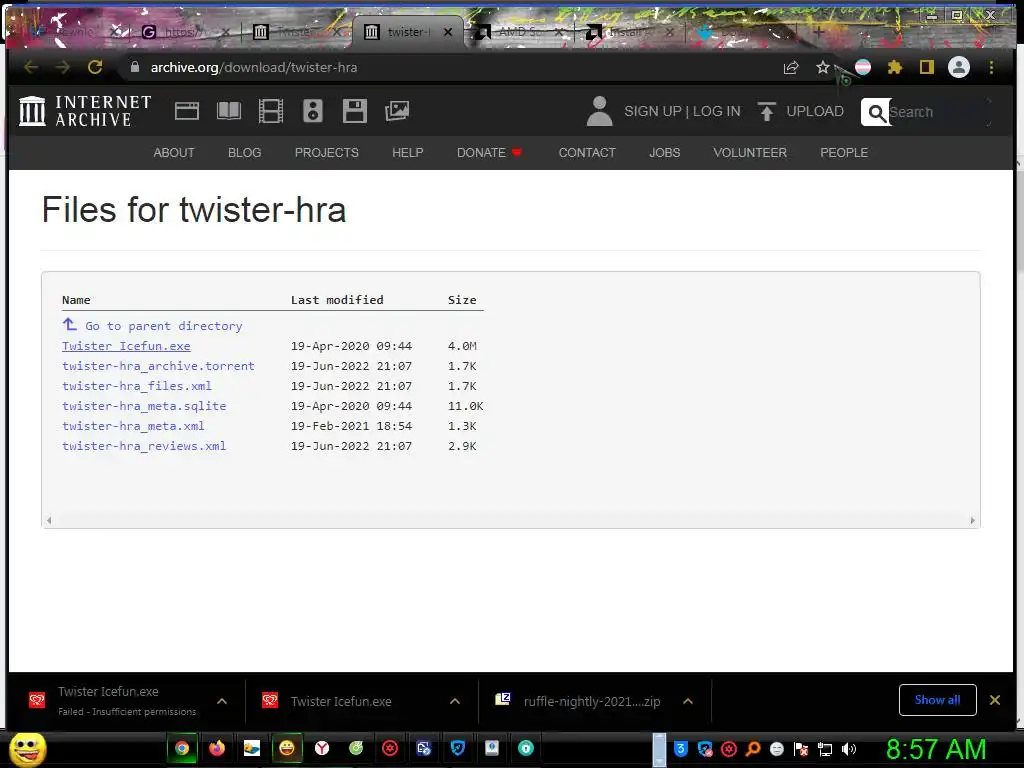Click the address bar URL
Screen dimensions: 1024x768
(x=254, y=67)
